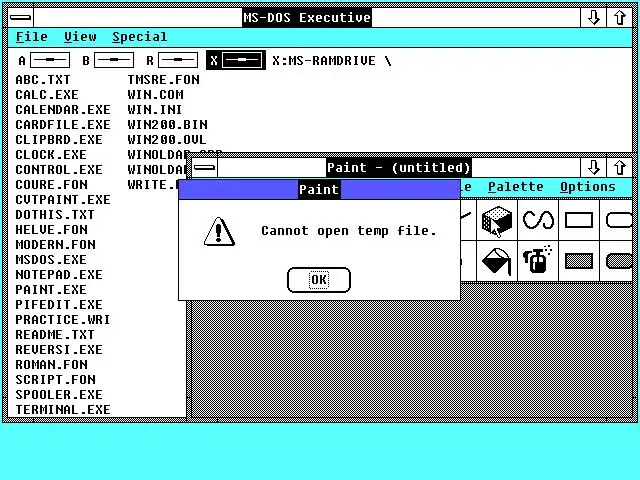Maximize the Paint window with up arrow
Viewport: 640px width, 480px height.
620,167
